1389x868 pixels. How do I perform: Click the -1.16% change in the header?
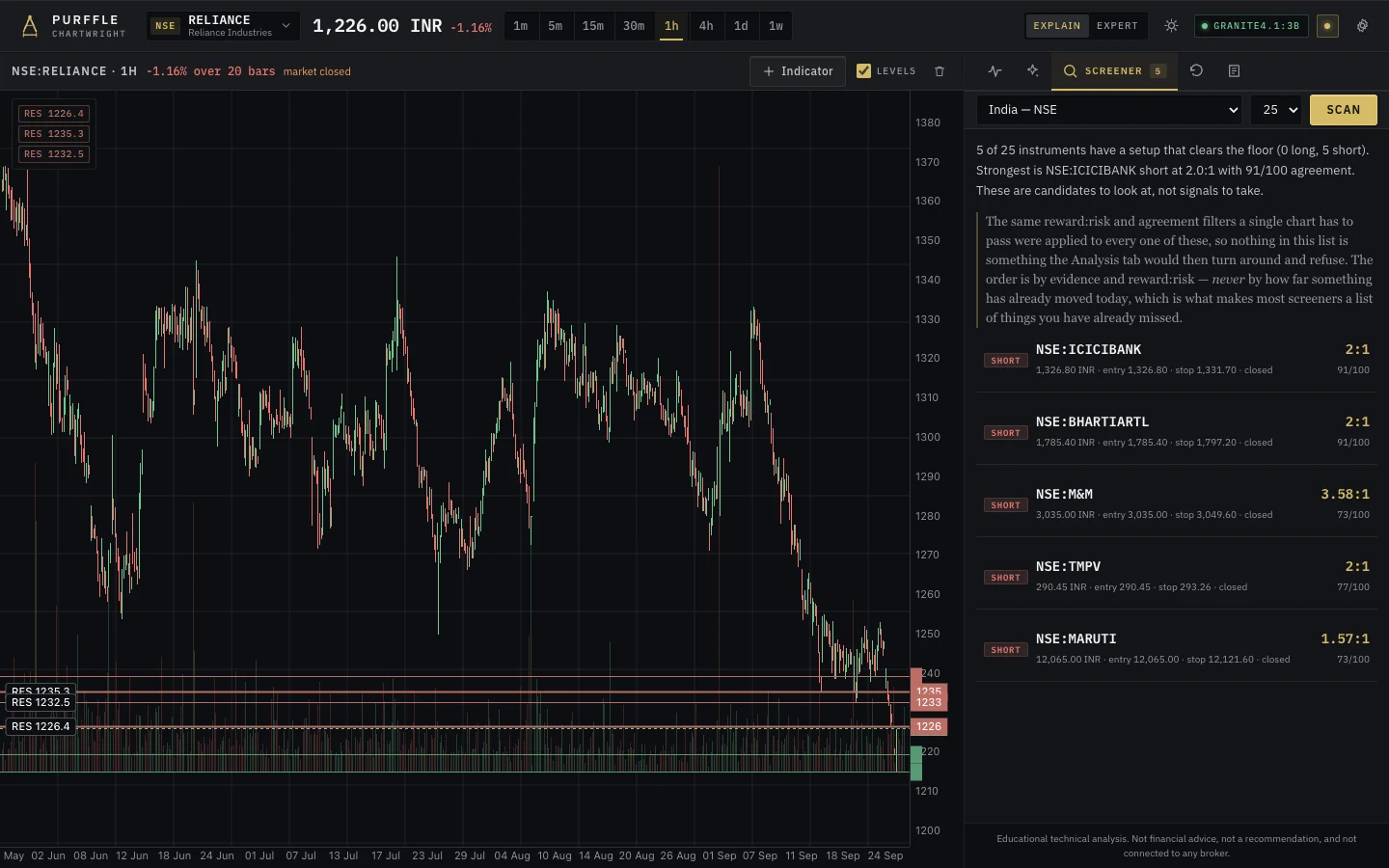[472, 28]
